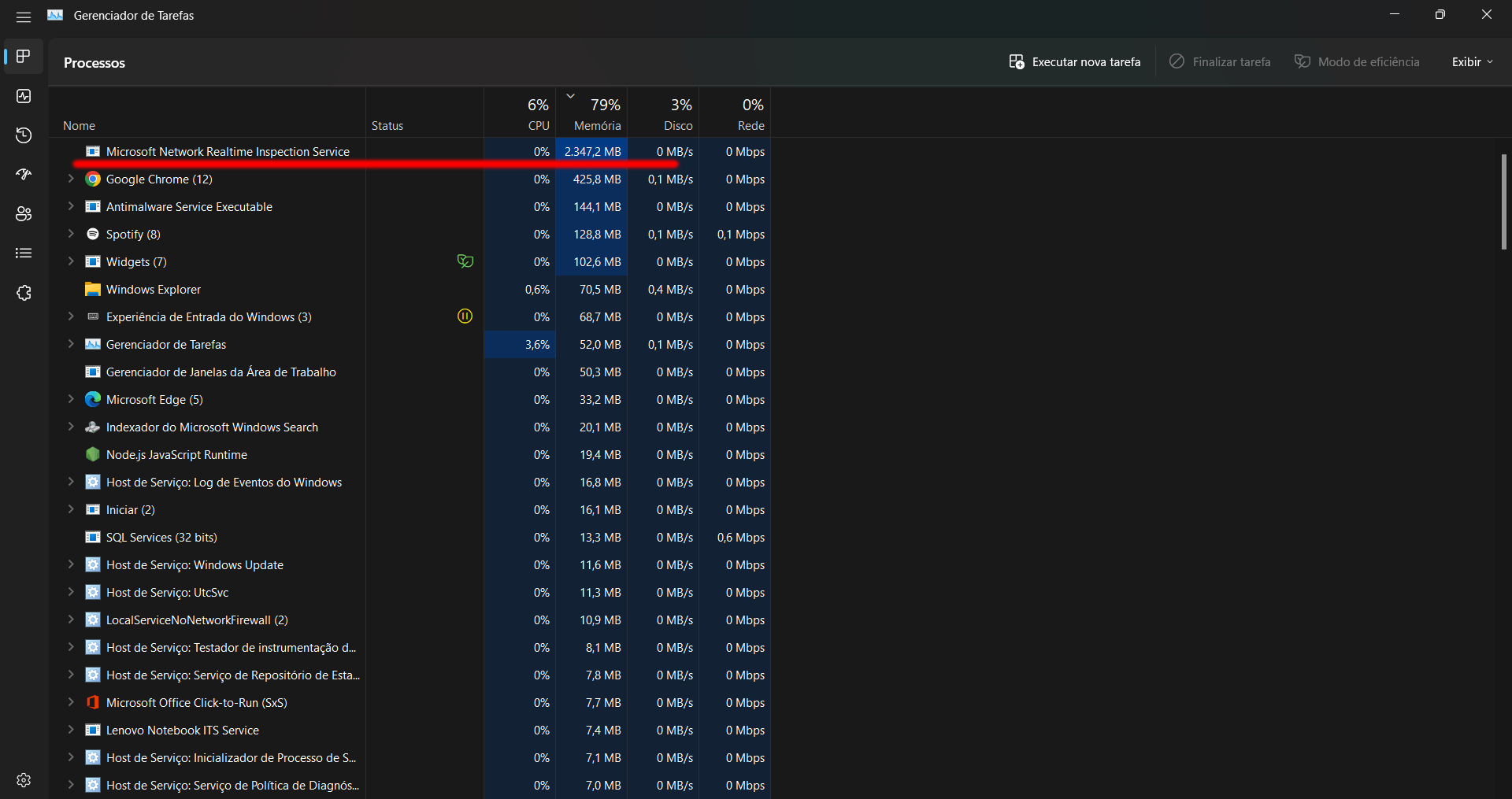The width and height of the screenshot is (1512, 799).
Task: Select Host de Serviço: UtcSvc row
Action: click(x=409, y=593)
